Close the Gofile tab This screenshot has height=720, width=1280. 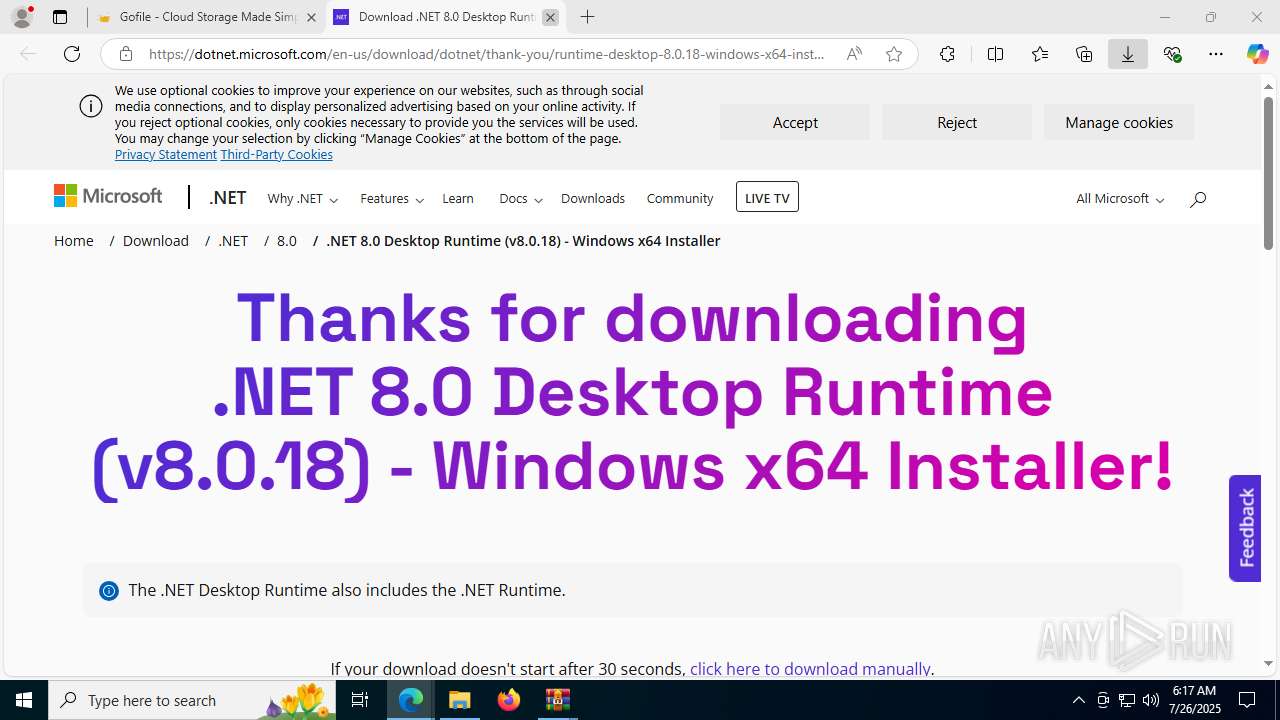click(311, 17)
